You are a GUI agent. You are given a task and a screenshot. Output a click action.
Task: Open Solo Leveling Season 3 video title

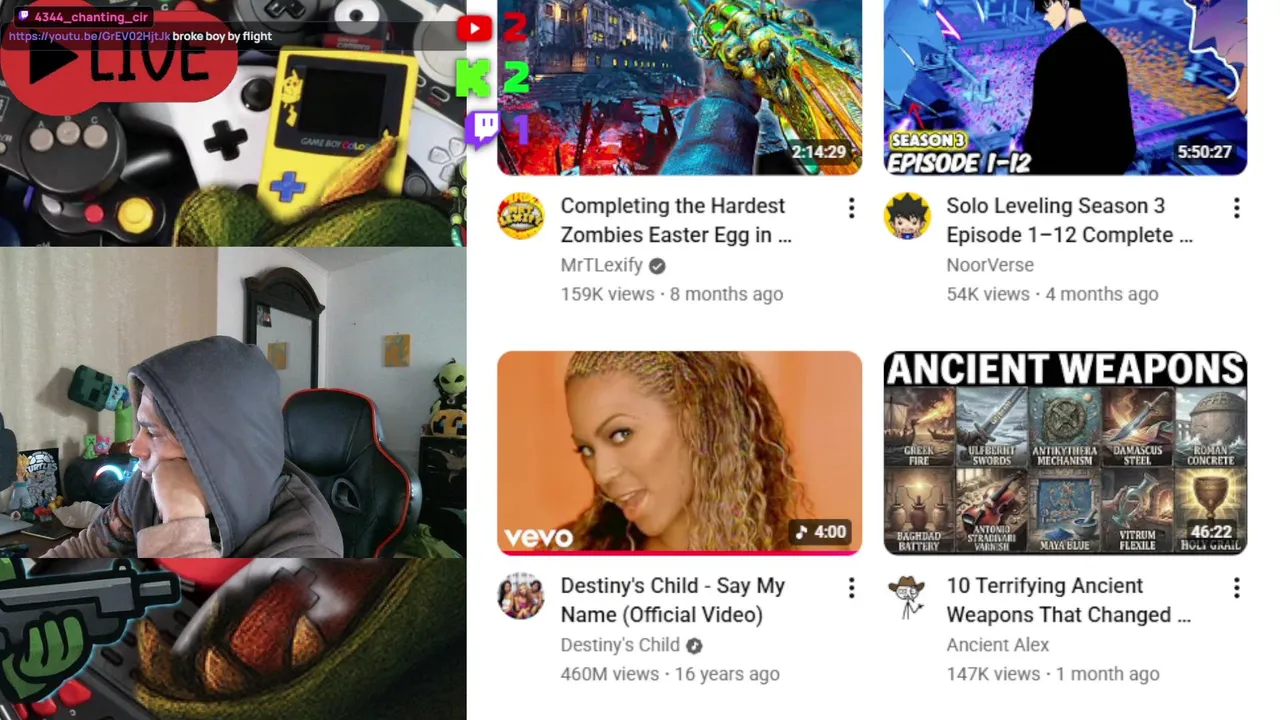coord(1070,220)
